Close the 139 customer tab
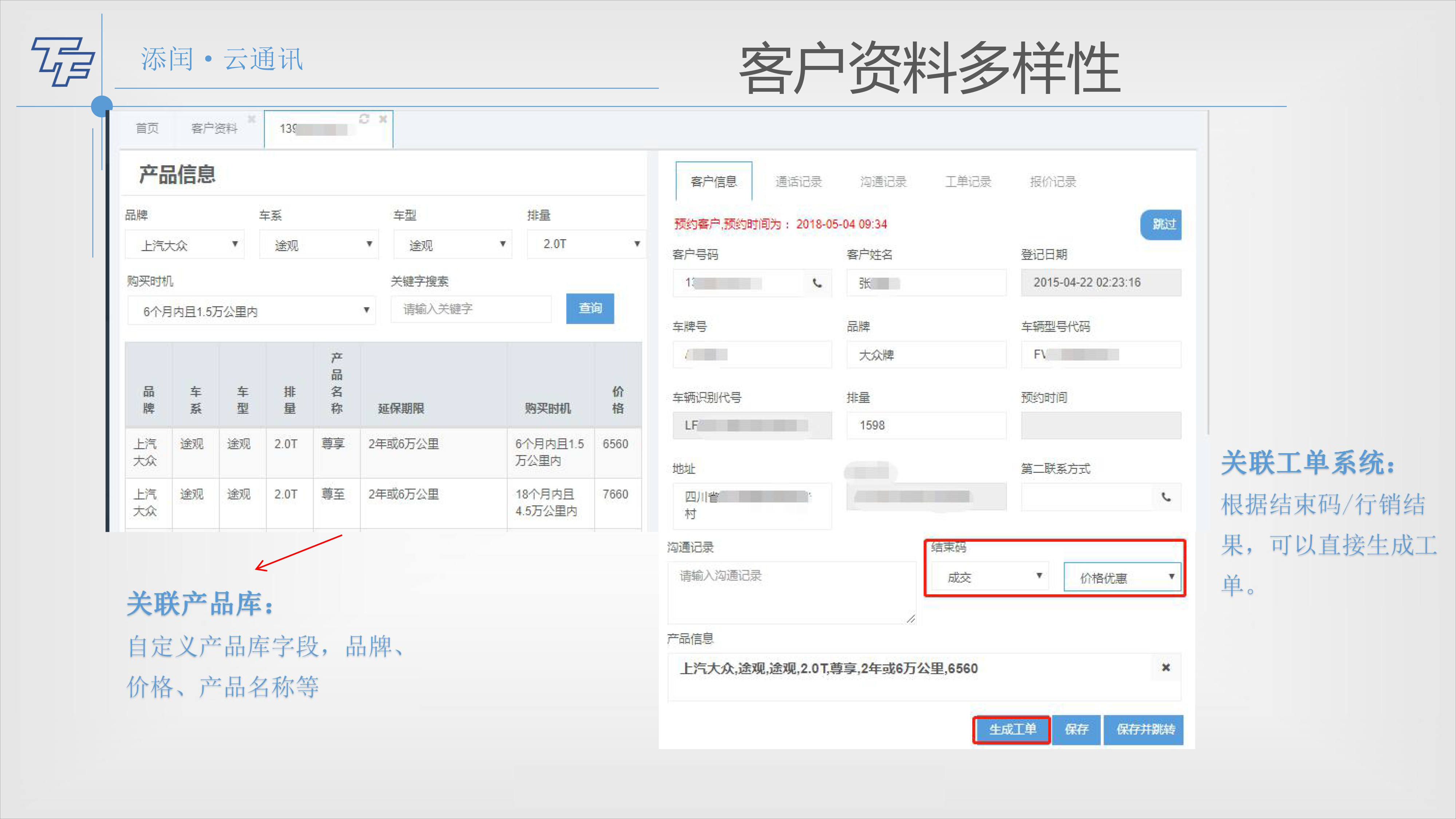Image resolution: width=1456 pixels, height=819 pixels. pyautogui.click(x=383, y=119)
